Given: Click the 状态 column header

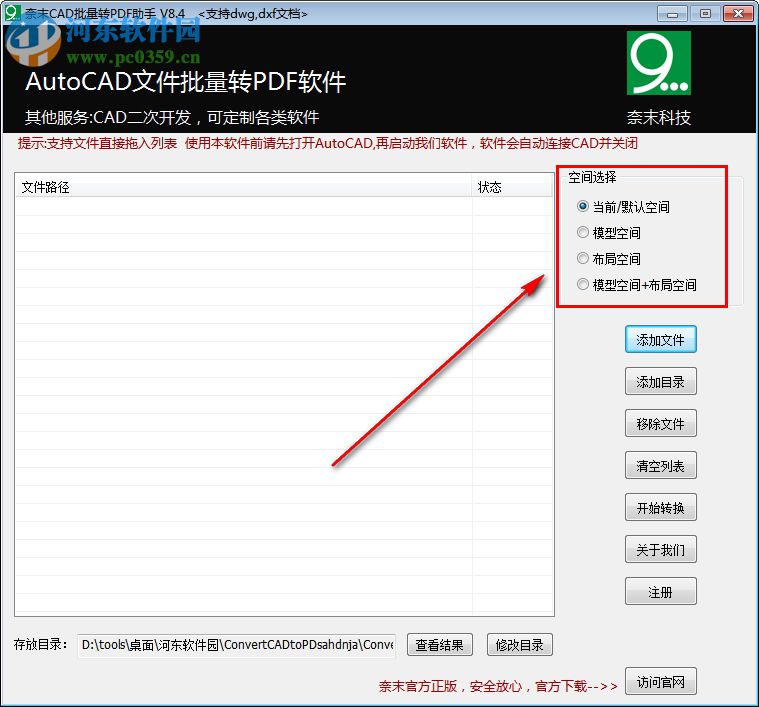Looking at the screenshot, I should point(512,187).
